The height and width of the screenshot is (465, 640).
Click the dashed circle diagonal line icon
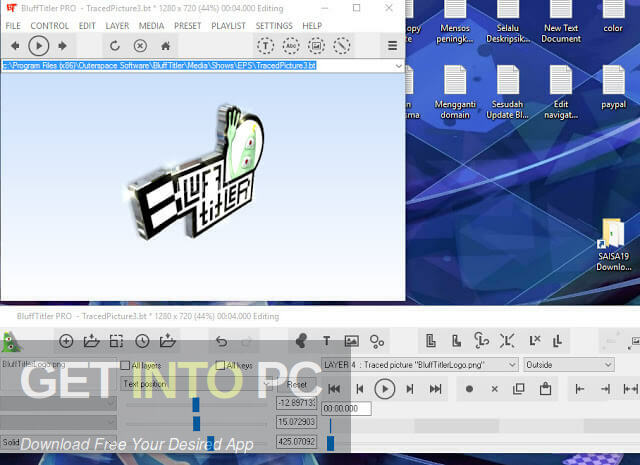pos(342,46)
